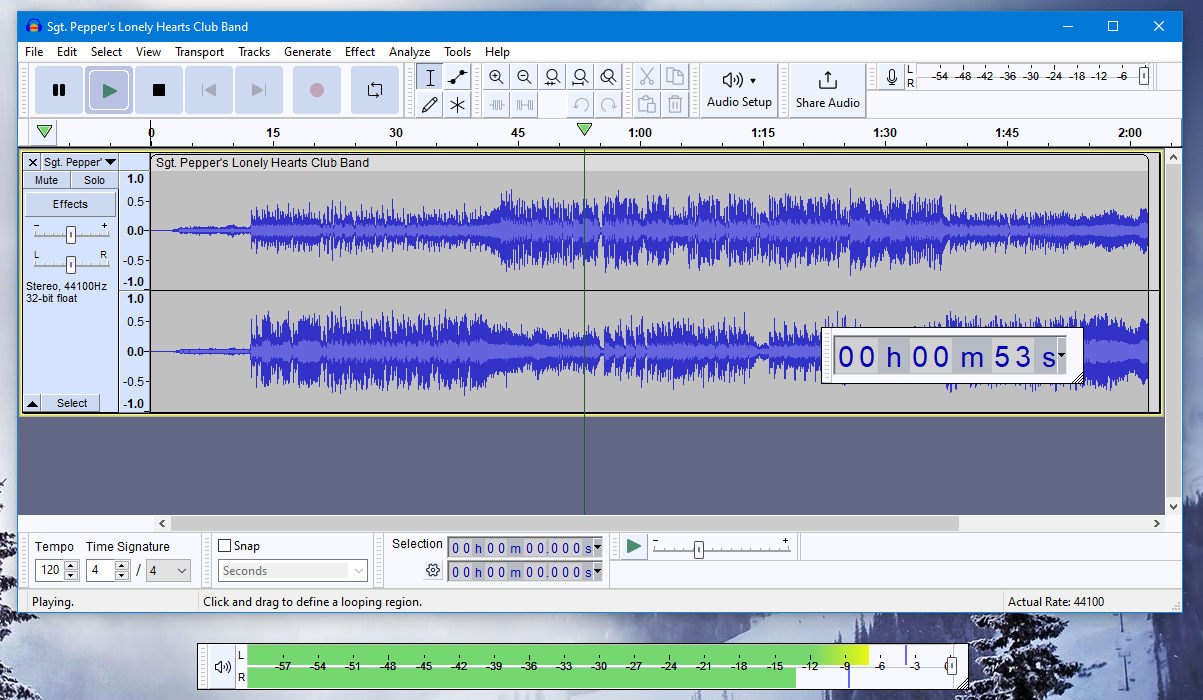Adjust the playback speed slider
Viewport: 1203px width, 700px height.
pos(699,549)
